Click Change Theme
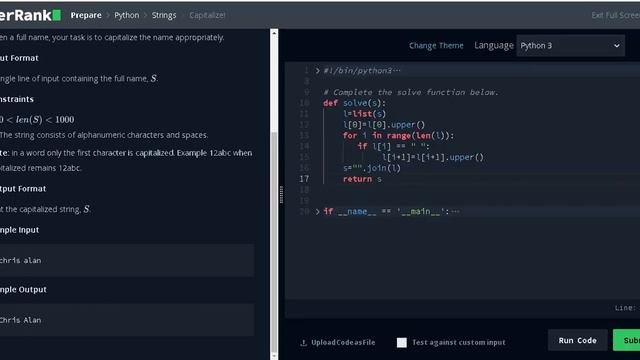640x360 pixels. (x=436, y=45)
